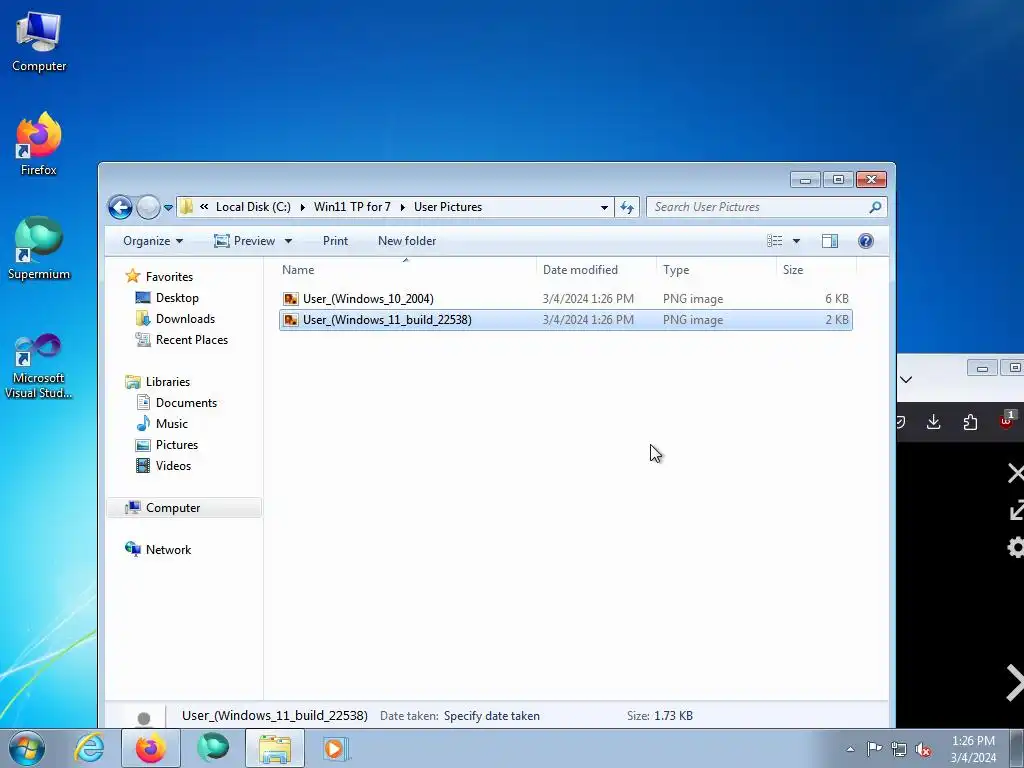Open Computer desktop icon
This screenshot has width=1024, height=768.
pos(39,42)
